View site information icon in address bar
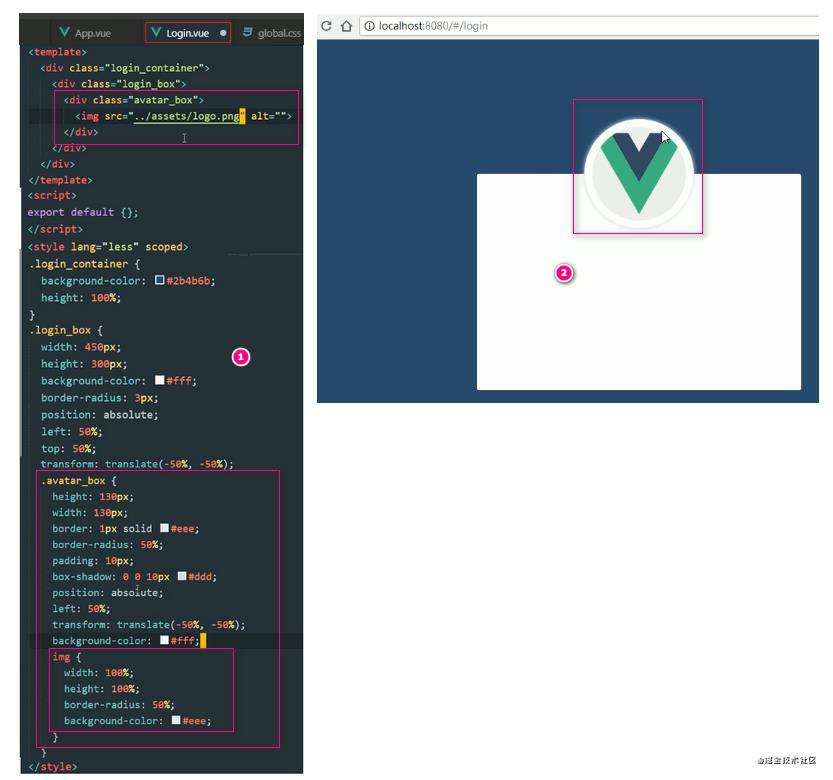 (x=369, y=26)
